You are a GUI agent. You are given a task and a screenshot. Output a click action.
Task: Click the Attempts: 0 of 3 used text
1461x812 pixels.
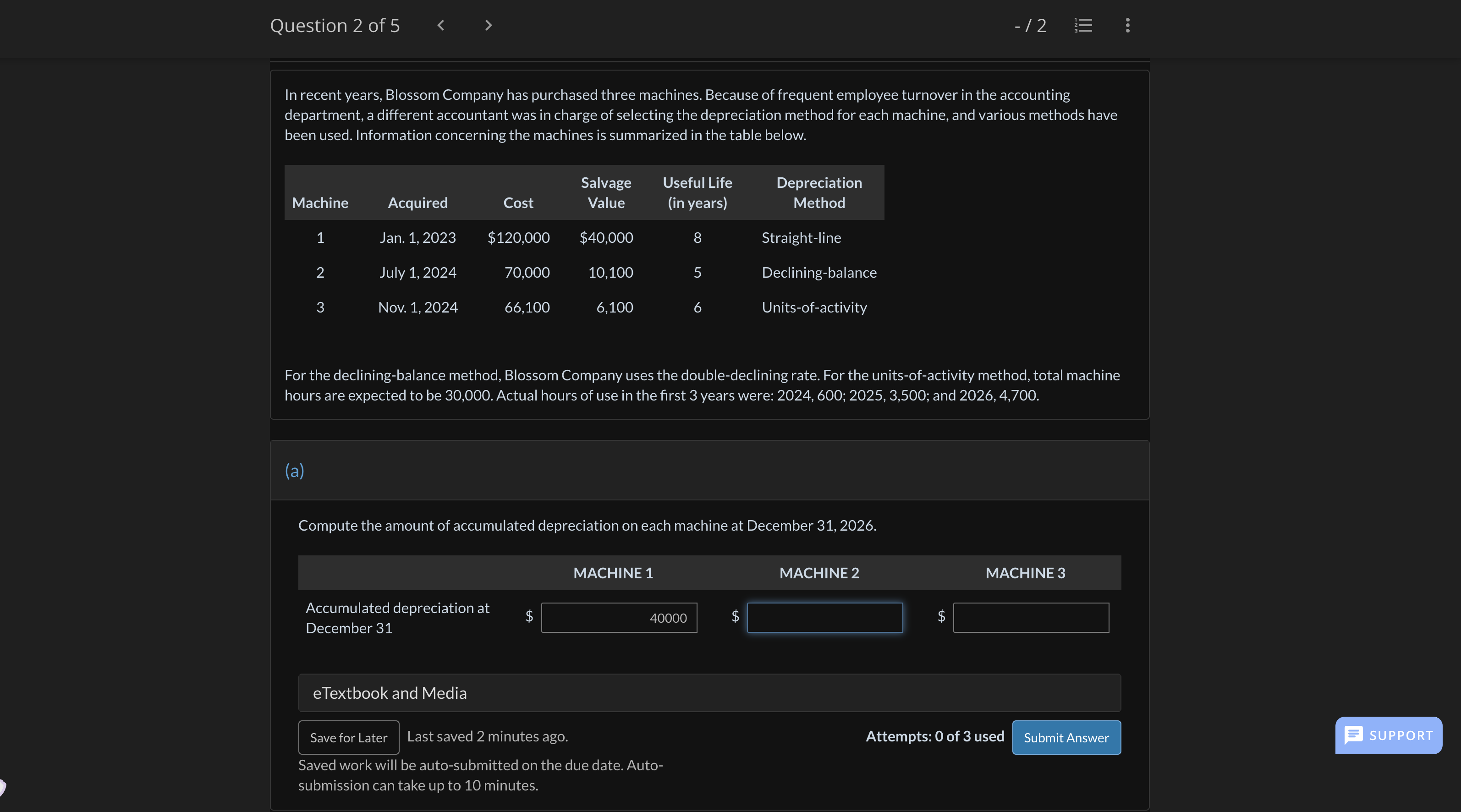[935, 736]
